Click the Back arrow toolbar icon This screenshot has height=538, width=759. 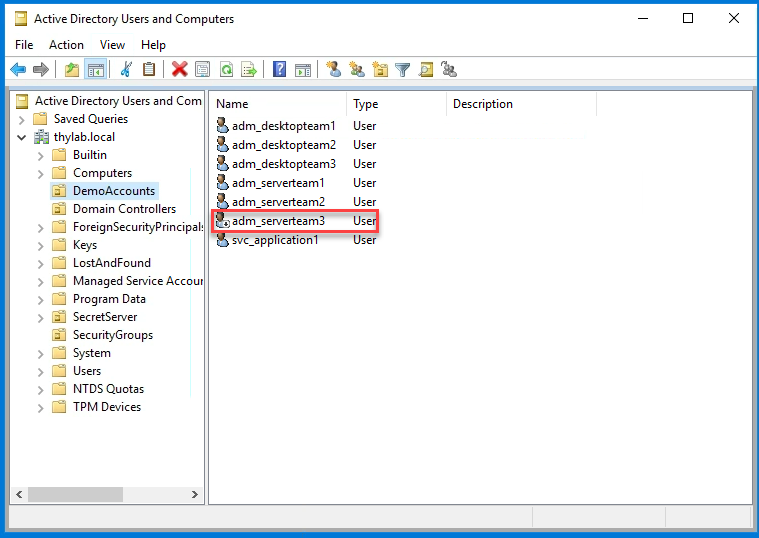pos(18,69)
